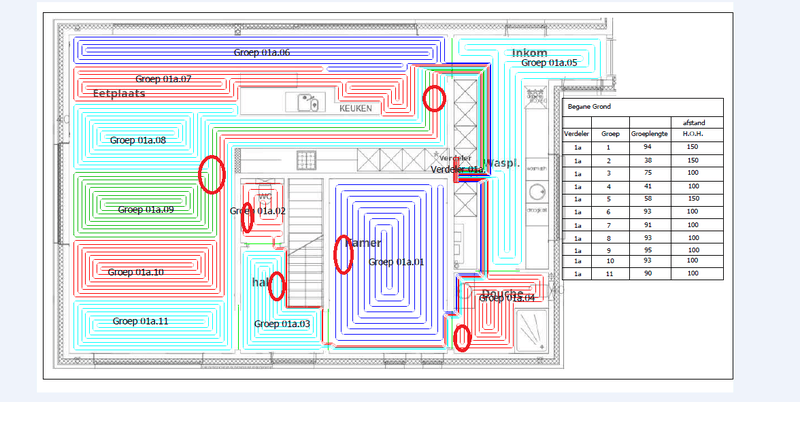Click the Douche room label
The height and width of the screenshot is (421, 800).
coord(503,293)
